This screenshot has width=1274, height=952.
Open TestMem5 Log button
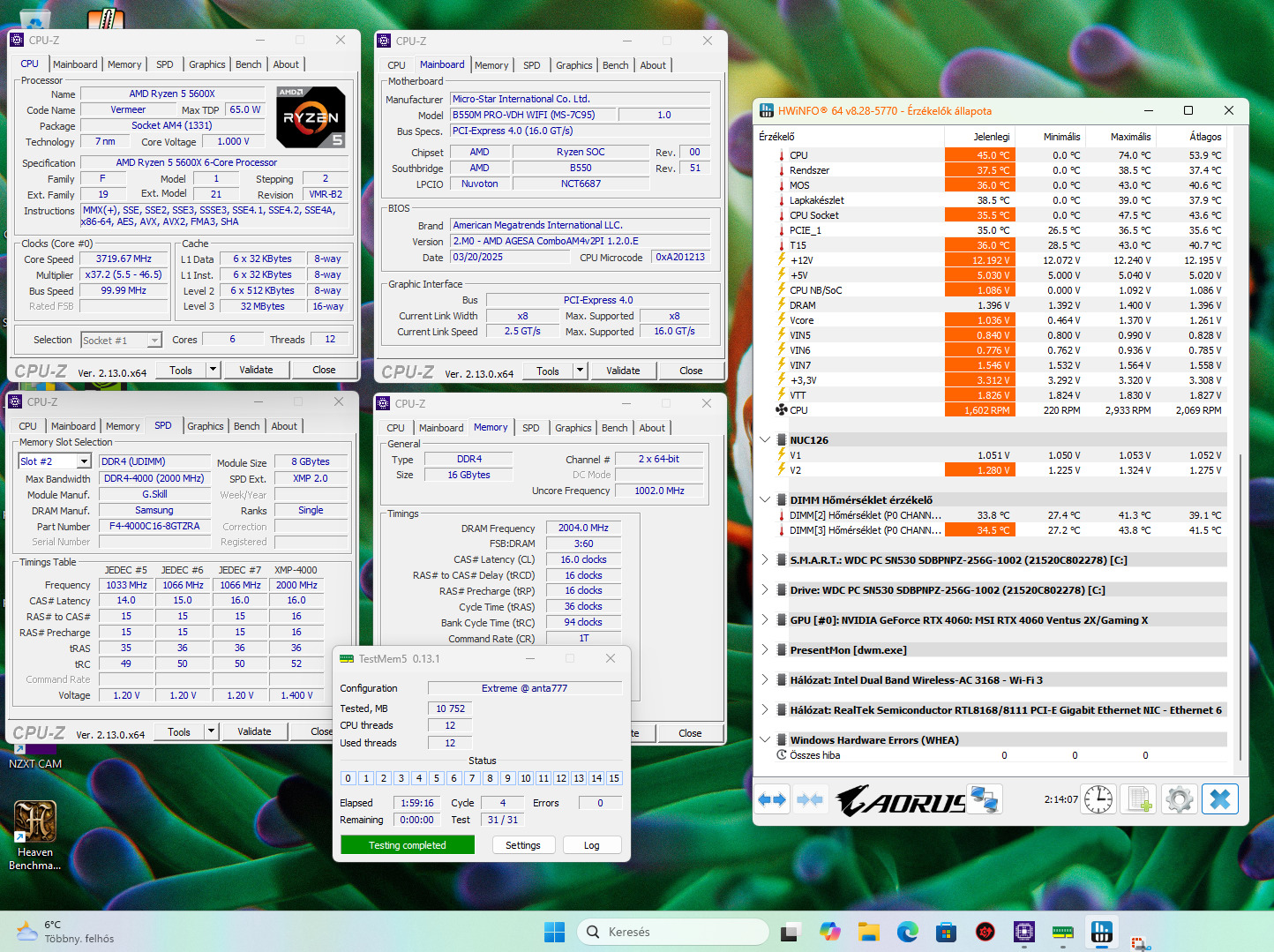click(x=592, y=845)
